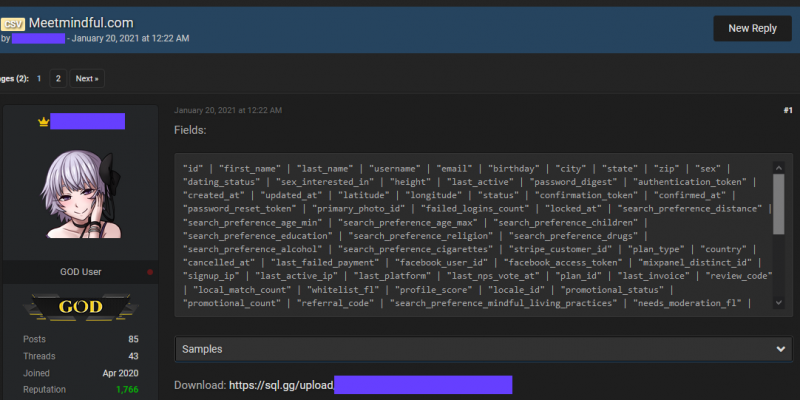Open the Meetmindful.com thread title
The height and width of the screenshot is (400, 800).
pos(81,23)
